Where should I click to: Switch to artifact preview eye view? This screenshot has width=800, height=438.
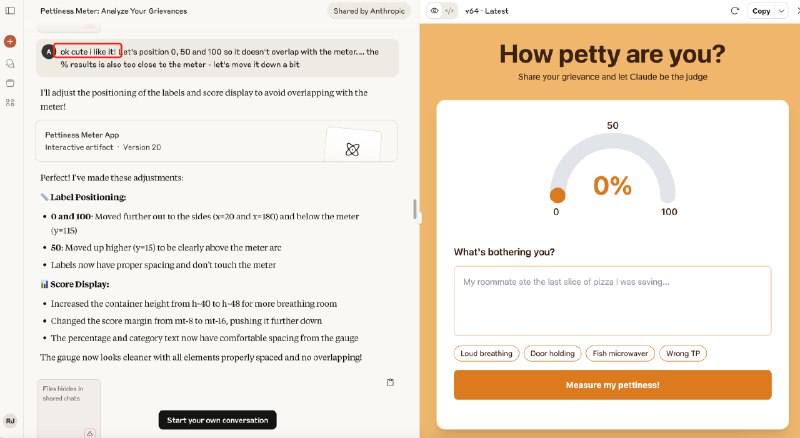[x=433, y=11]
